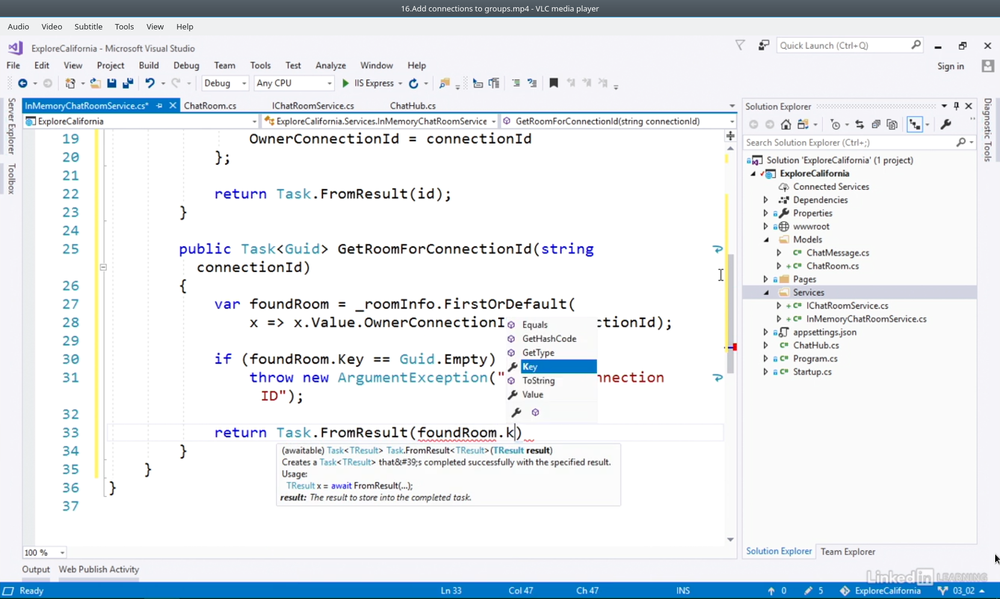Open the Team menu in Visual Studio
Viewport: 1000px width, 599px height.
click(224, 66)
